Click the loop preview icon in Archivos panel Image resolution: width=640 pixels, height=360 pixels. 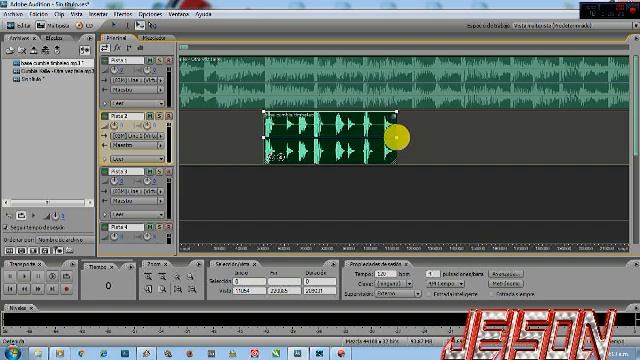[21, 216]
